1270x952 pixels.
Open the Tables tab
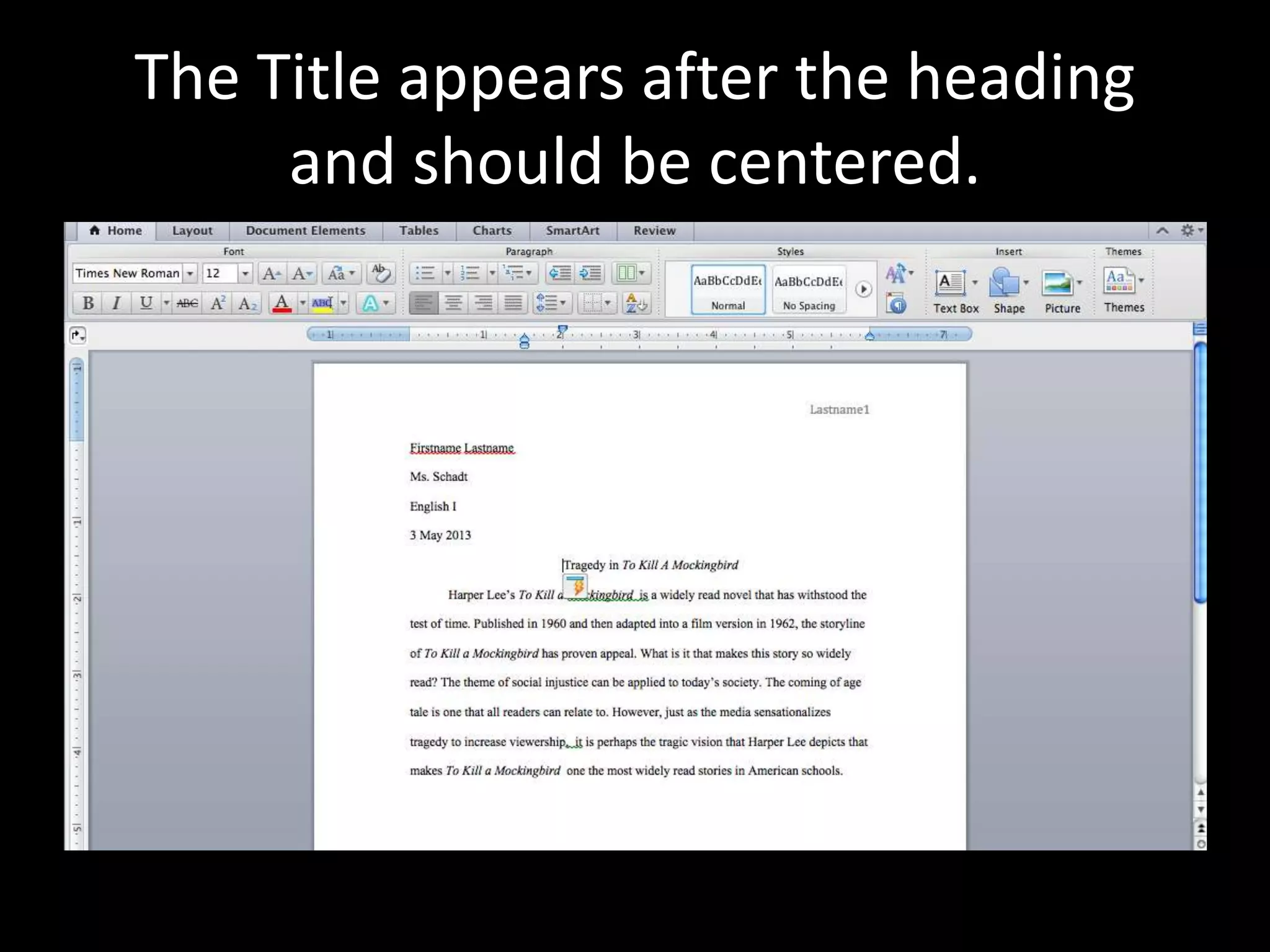tap(419, 231)
